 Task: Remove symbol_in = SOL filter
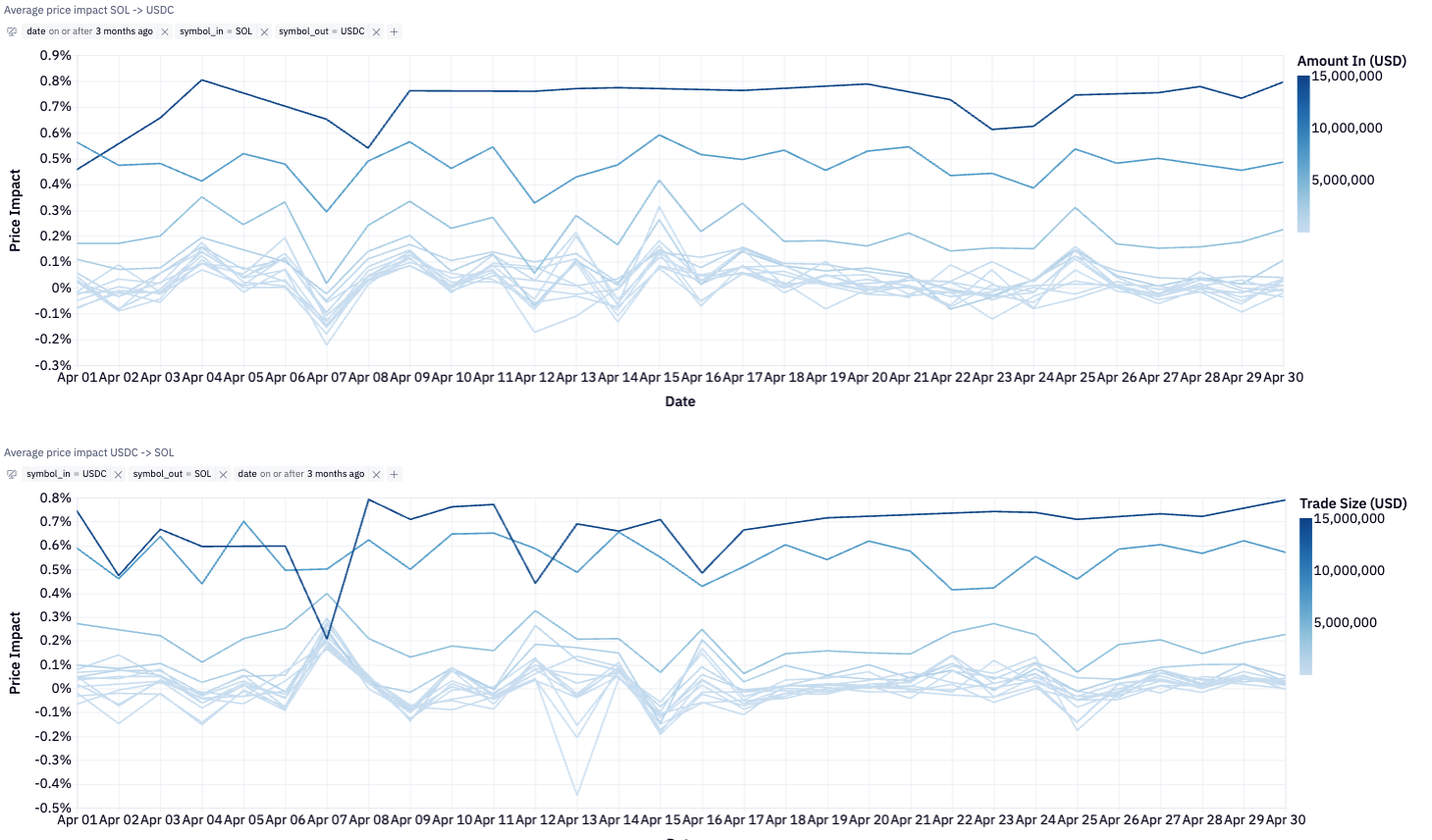coord(264,32)
